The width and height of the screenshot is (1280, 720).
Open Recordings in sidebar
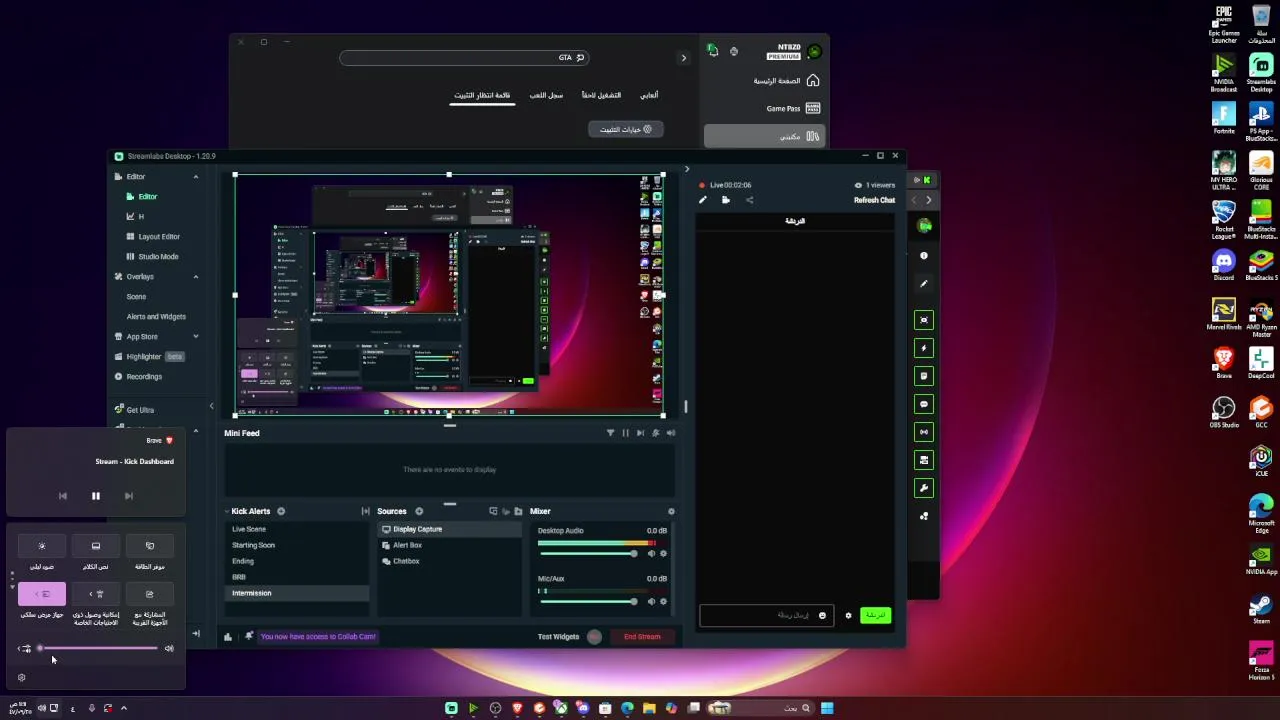(x=144, y=377)
